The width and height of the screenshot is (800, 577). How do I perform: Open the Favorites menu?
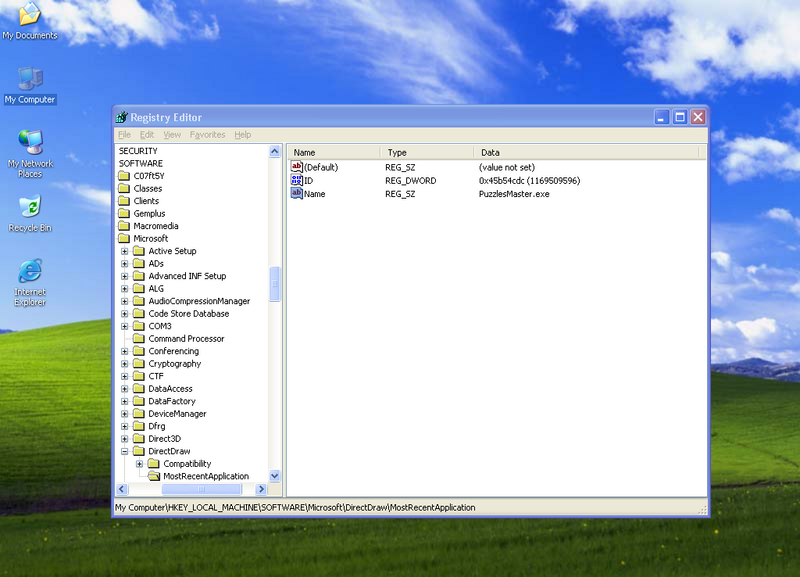[x=207, y=135]
